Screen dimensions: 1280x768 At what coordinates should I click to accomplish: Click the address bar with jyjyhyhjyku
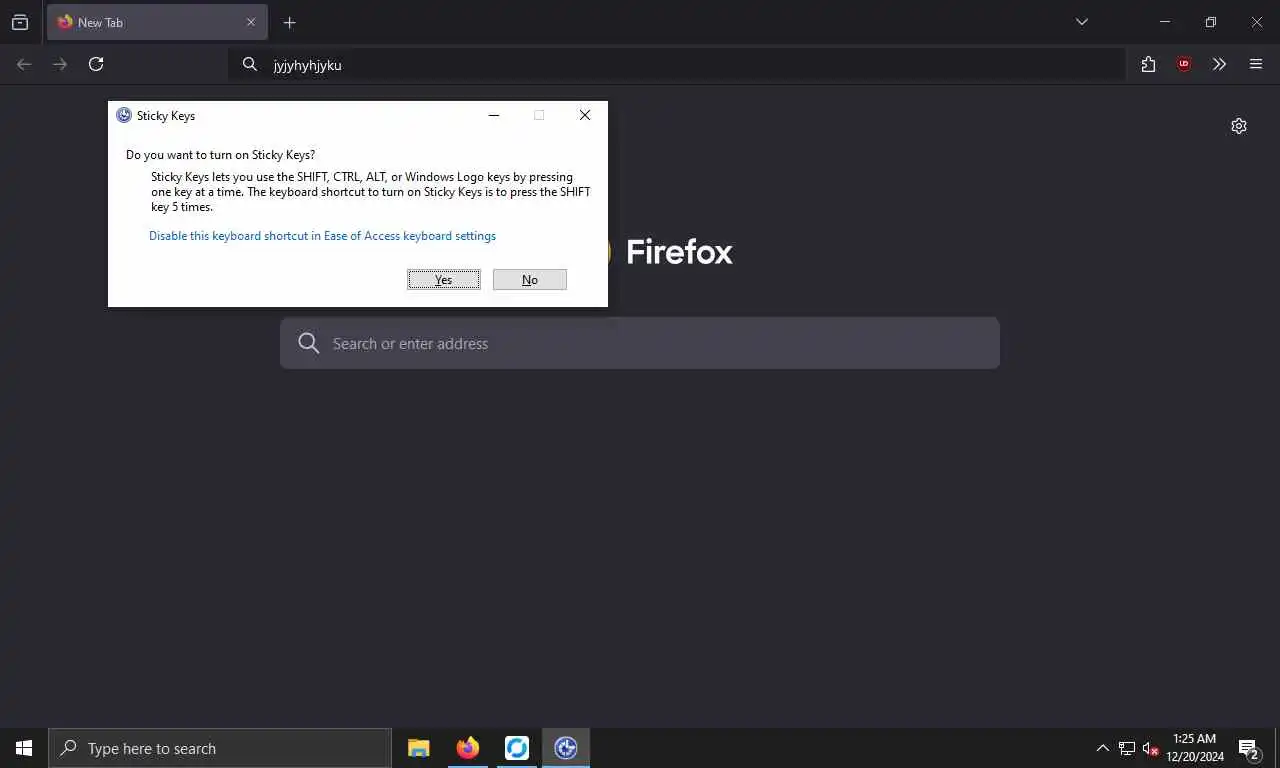(x=676, y=65)
